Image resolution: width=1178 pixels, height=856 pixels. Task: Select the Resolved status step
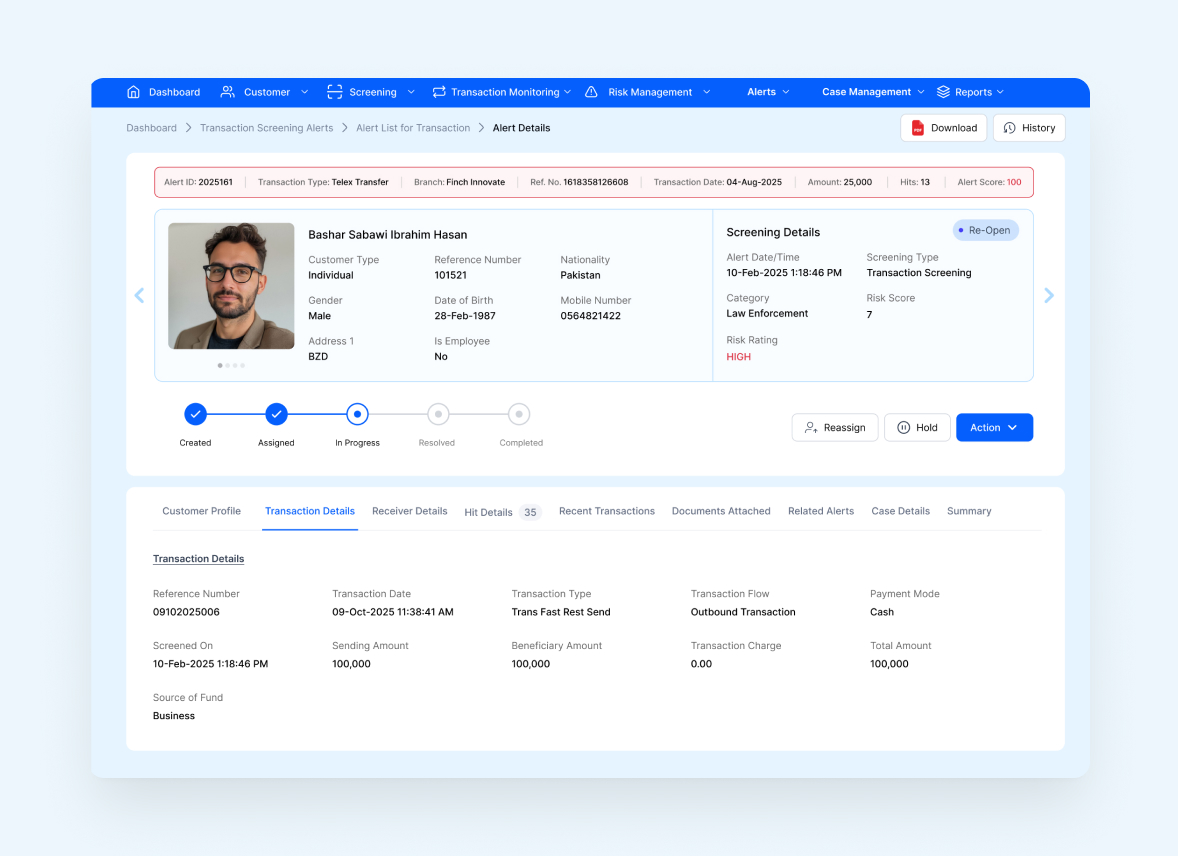tap(437, 414)
